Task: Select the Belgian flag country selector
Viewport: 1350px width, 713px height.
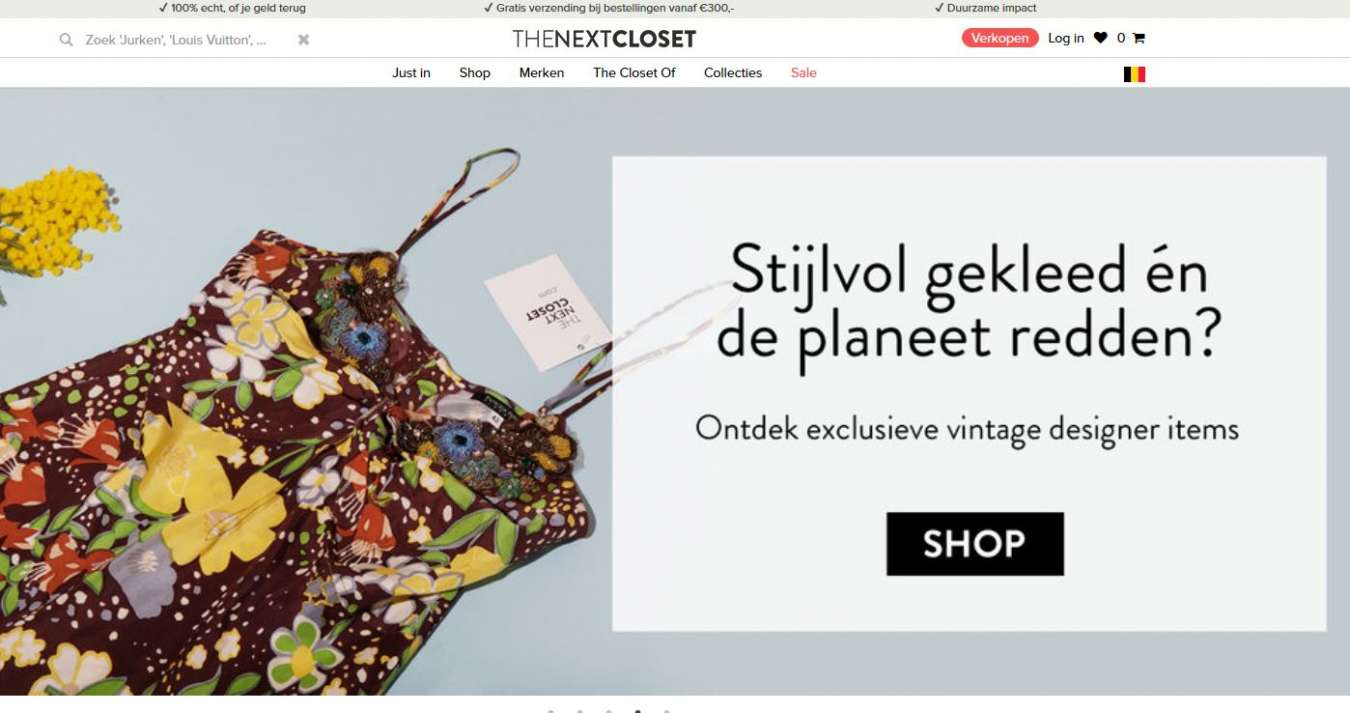Action: tap(1134, 74)
